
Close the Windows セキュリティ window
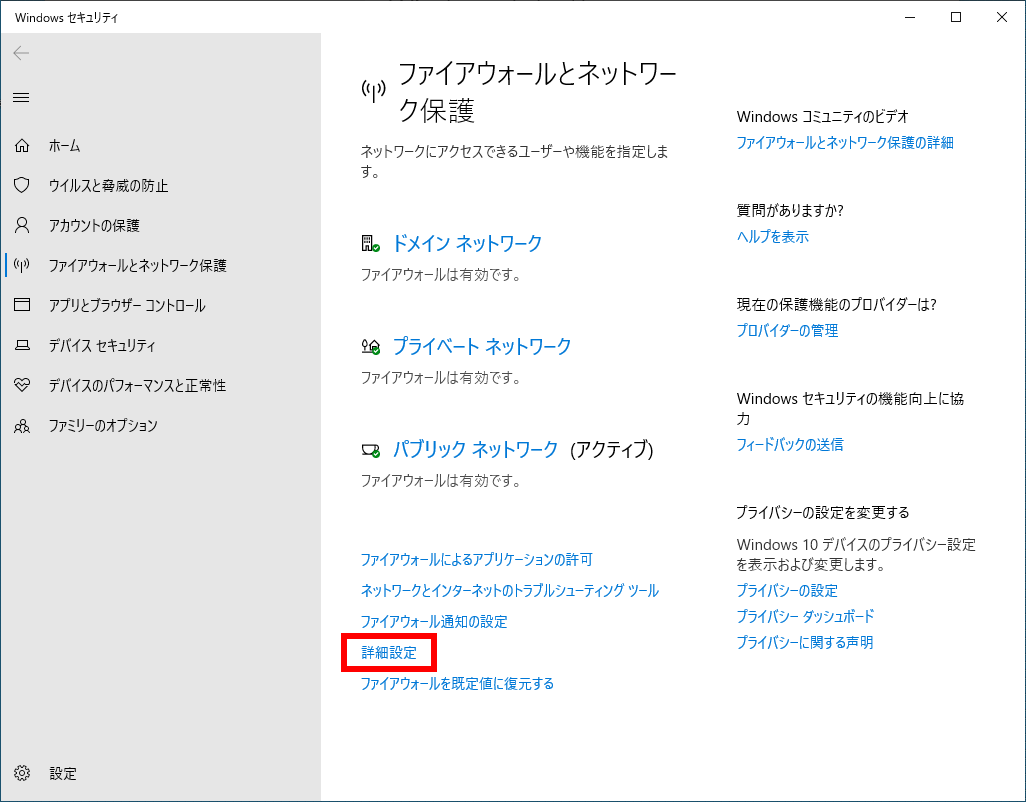pos(1001,17)
